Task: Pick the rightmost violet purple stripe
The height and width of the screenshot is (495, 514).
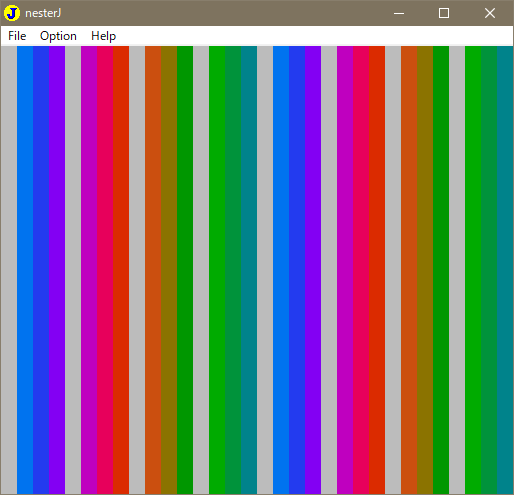Action: click(313, 270)
